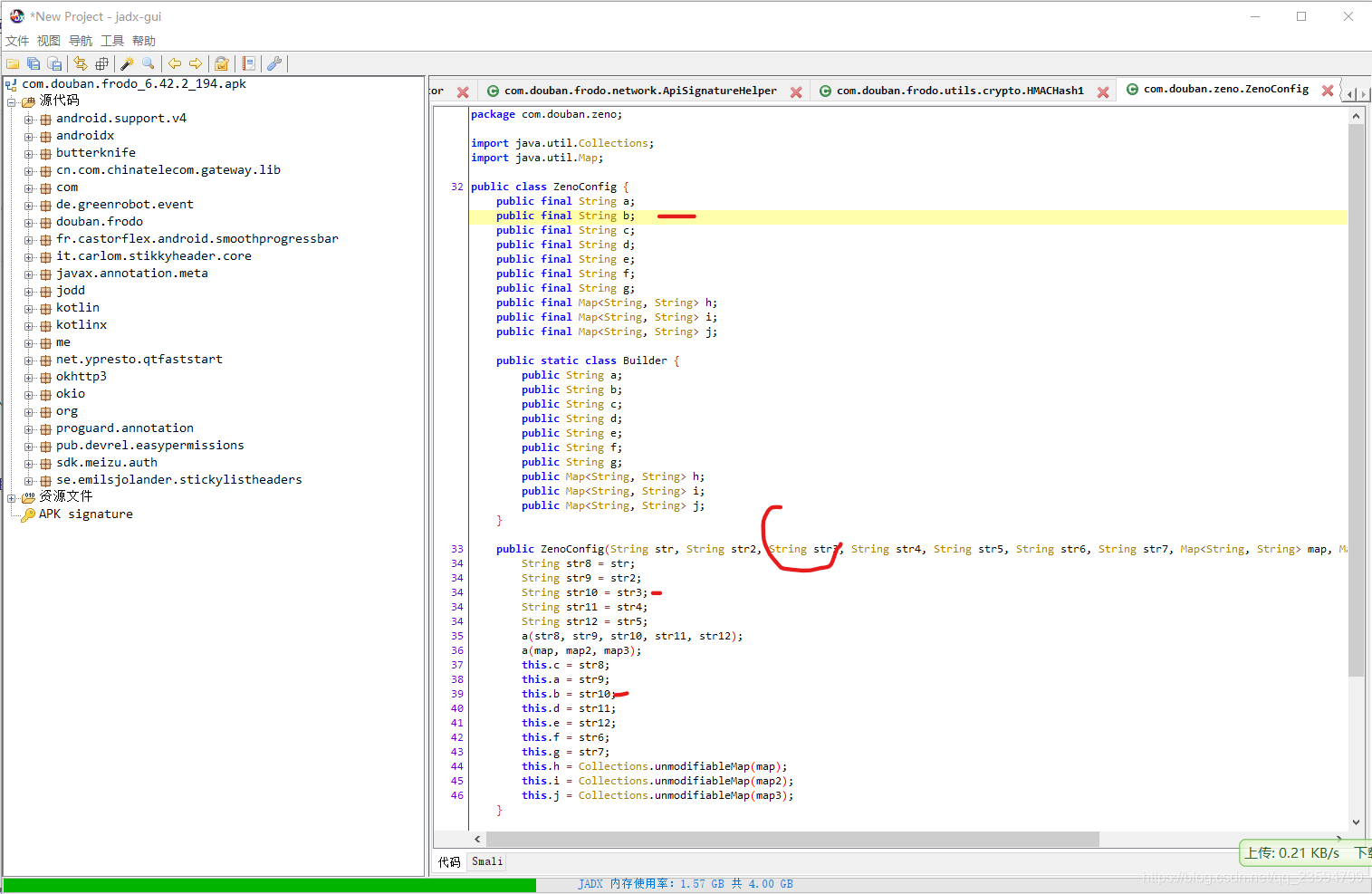Click the horizontal scrollbar of the code
Screen dimensions: 1372x894
[x=792, y=840]
